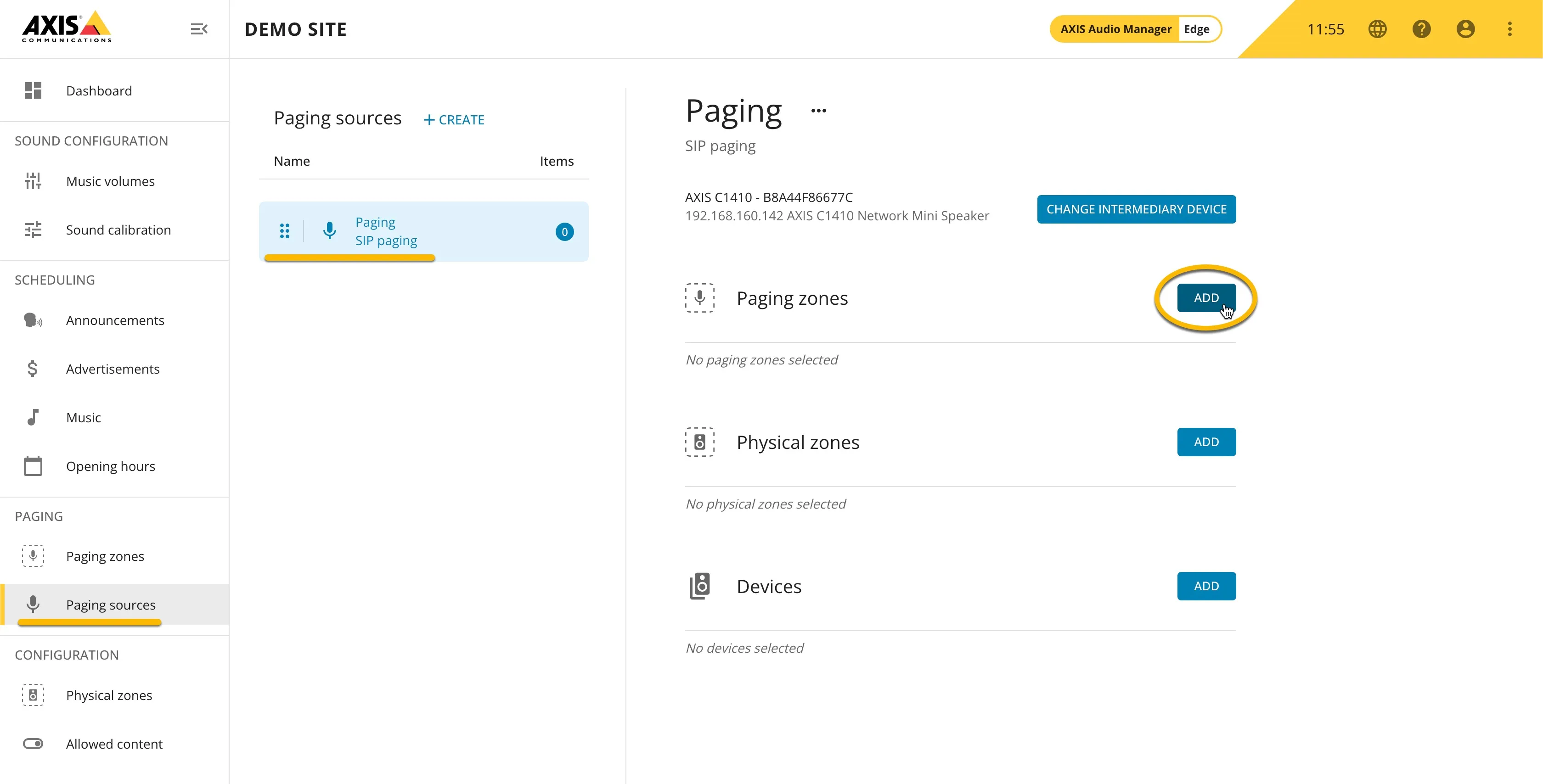The image size is (1543, 784).
Task: Open Allowed content settings
Action: [x=114, y=744]
